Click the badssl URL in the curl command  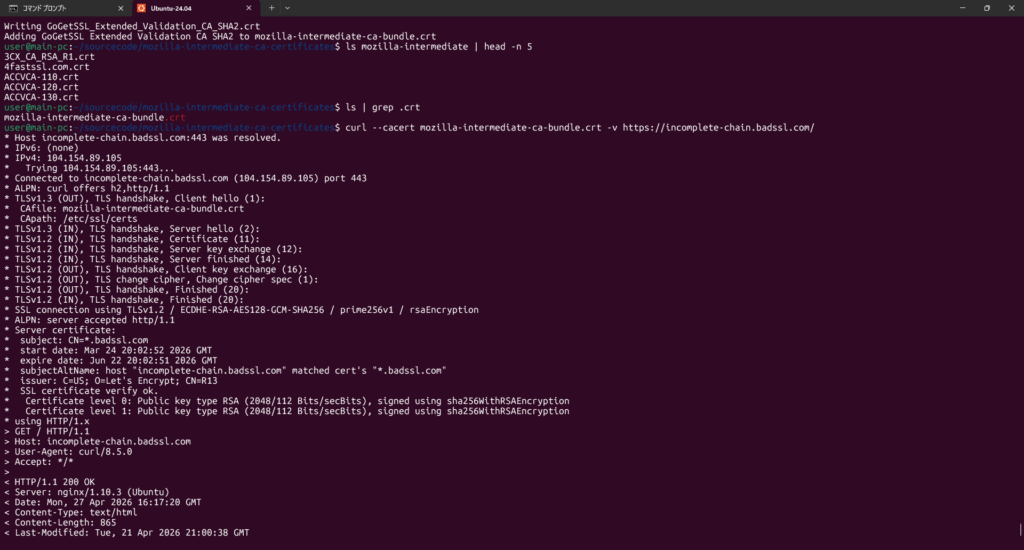pos(718,127)
